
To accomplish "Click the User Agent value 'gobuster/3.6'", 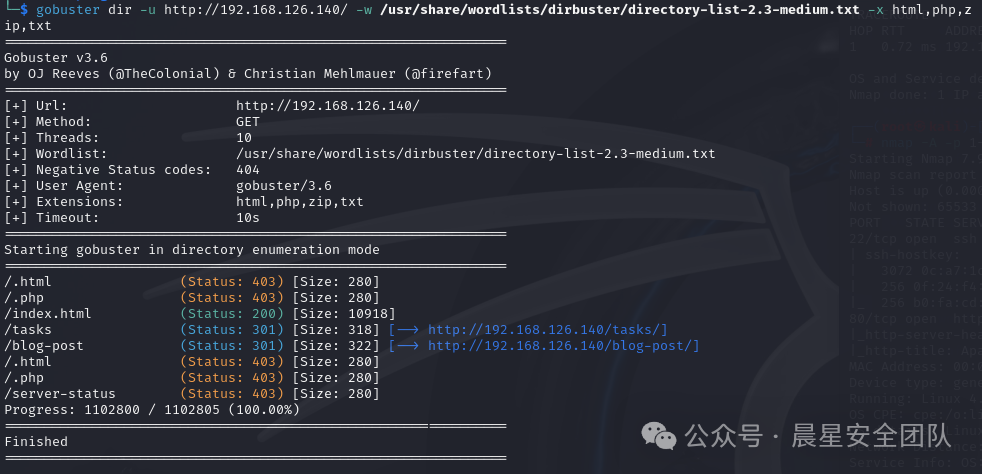I will coord(284,186).
